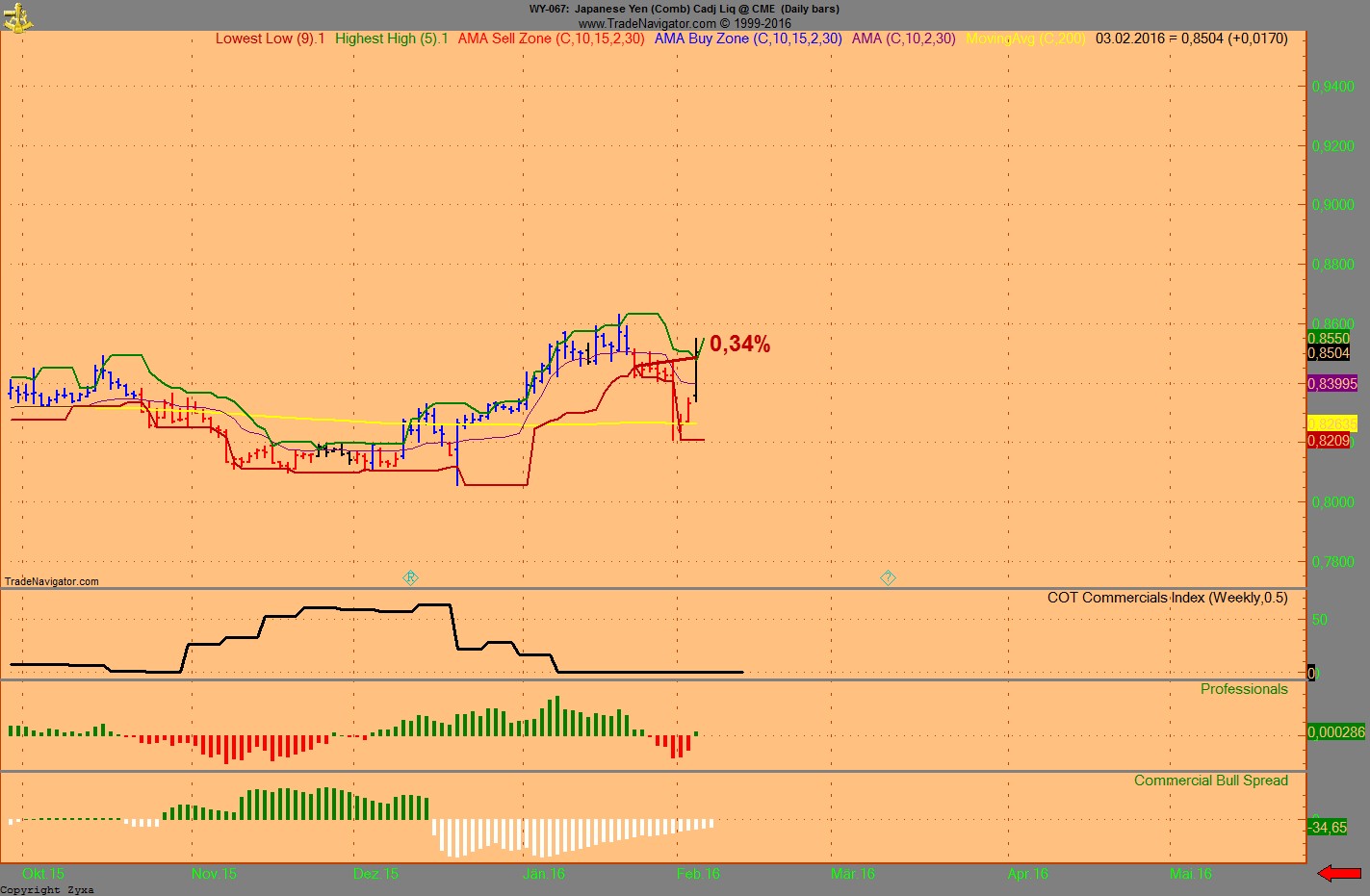Image resolution: width=1370 pixels, height=896 pixels.
Task: Click the red scroll arrow bottom right
Action: (x=1340, y=874)
